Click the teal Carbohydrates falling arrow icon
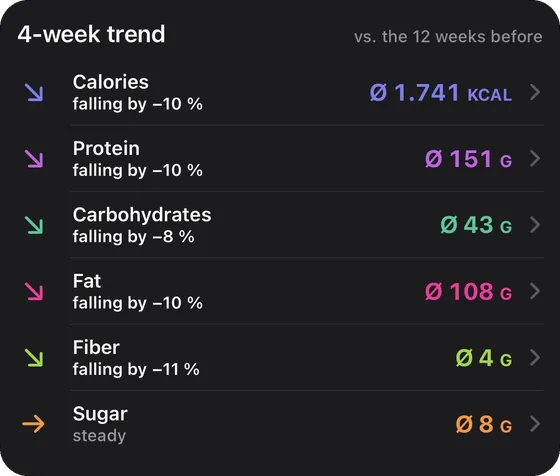560x476 pixels. coord(34,225)
